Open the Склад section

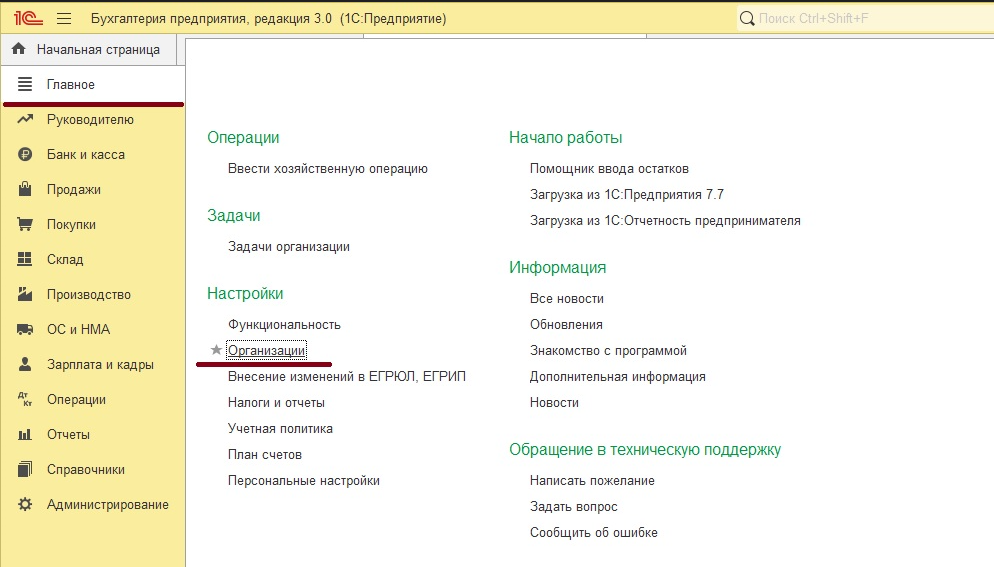pos(93,259)
